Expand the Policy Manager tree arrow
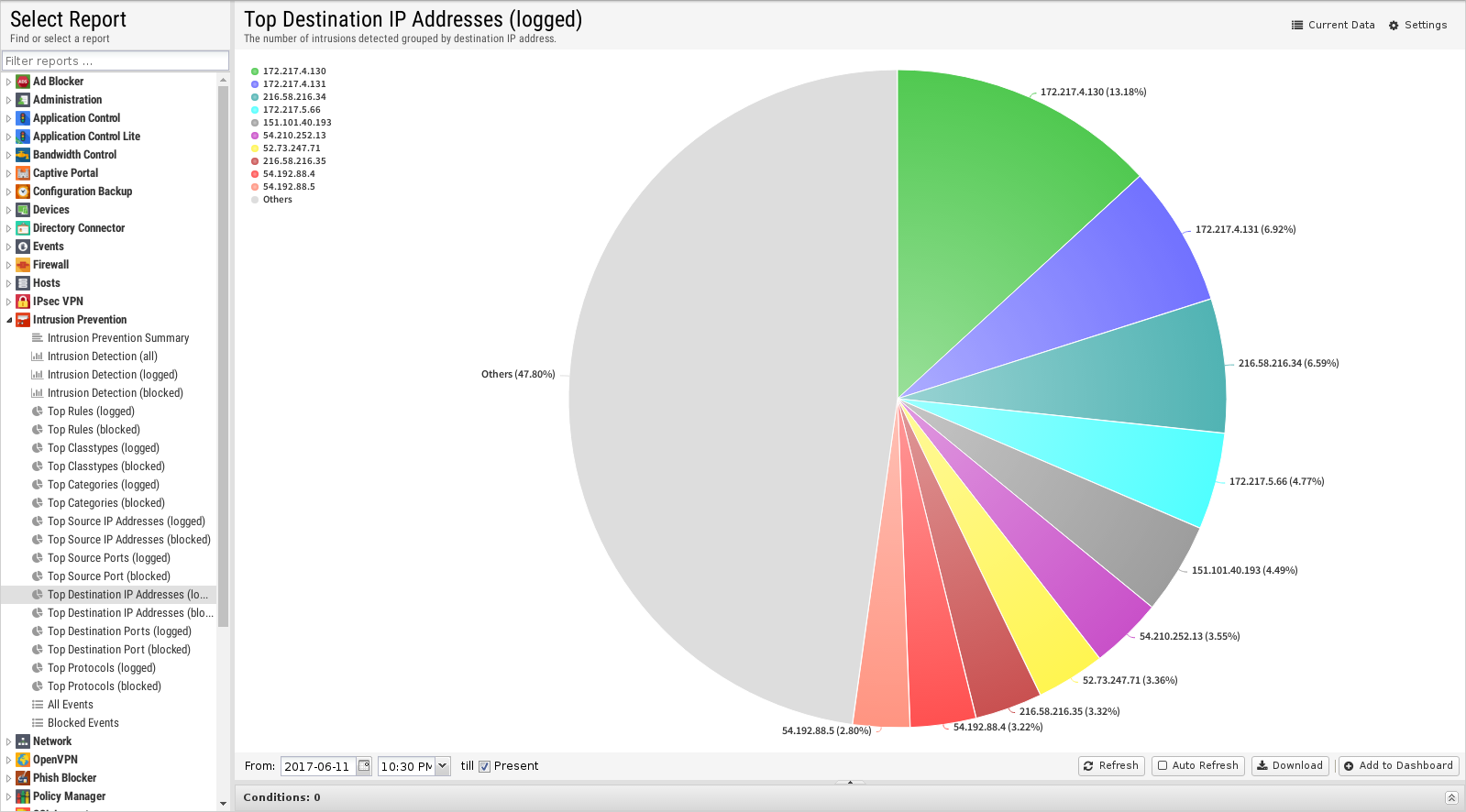This screenshot has height=812, width=1466. pos(9,796)
